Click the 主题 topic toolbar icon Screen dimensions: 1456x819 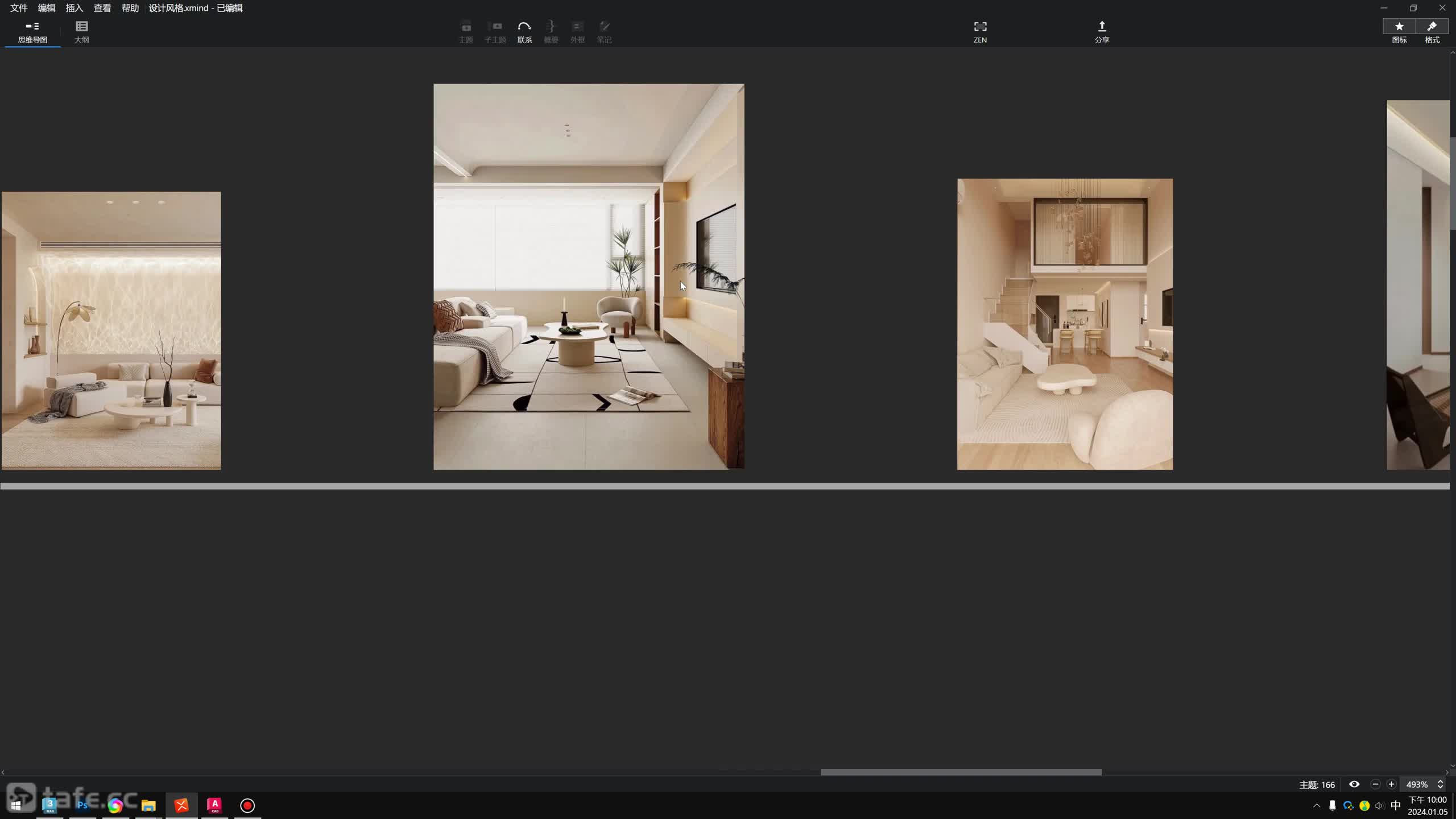(466, 32)
